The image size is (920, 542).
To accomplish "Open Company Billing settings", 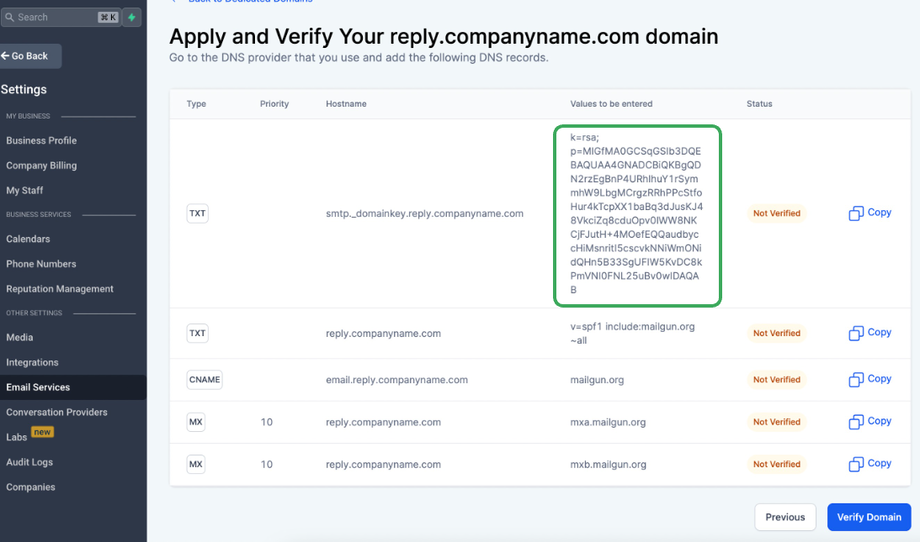I will (41, 166).
